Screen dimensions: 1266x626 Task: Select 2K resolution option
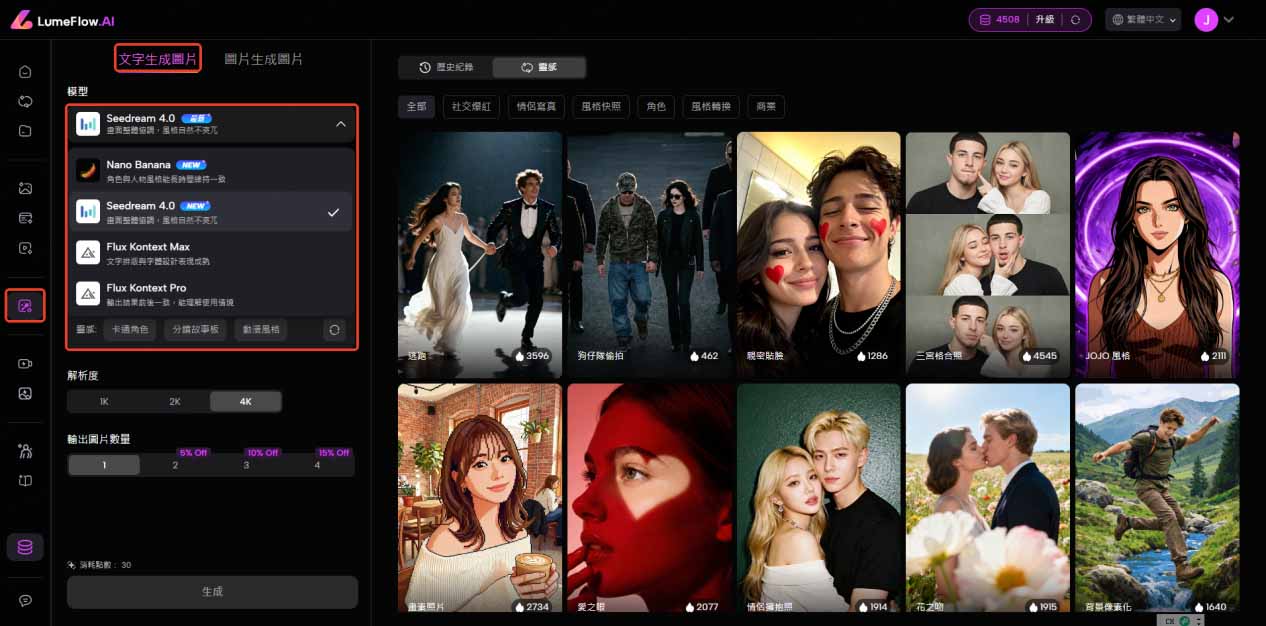click(175, 402)
